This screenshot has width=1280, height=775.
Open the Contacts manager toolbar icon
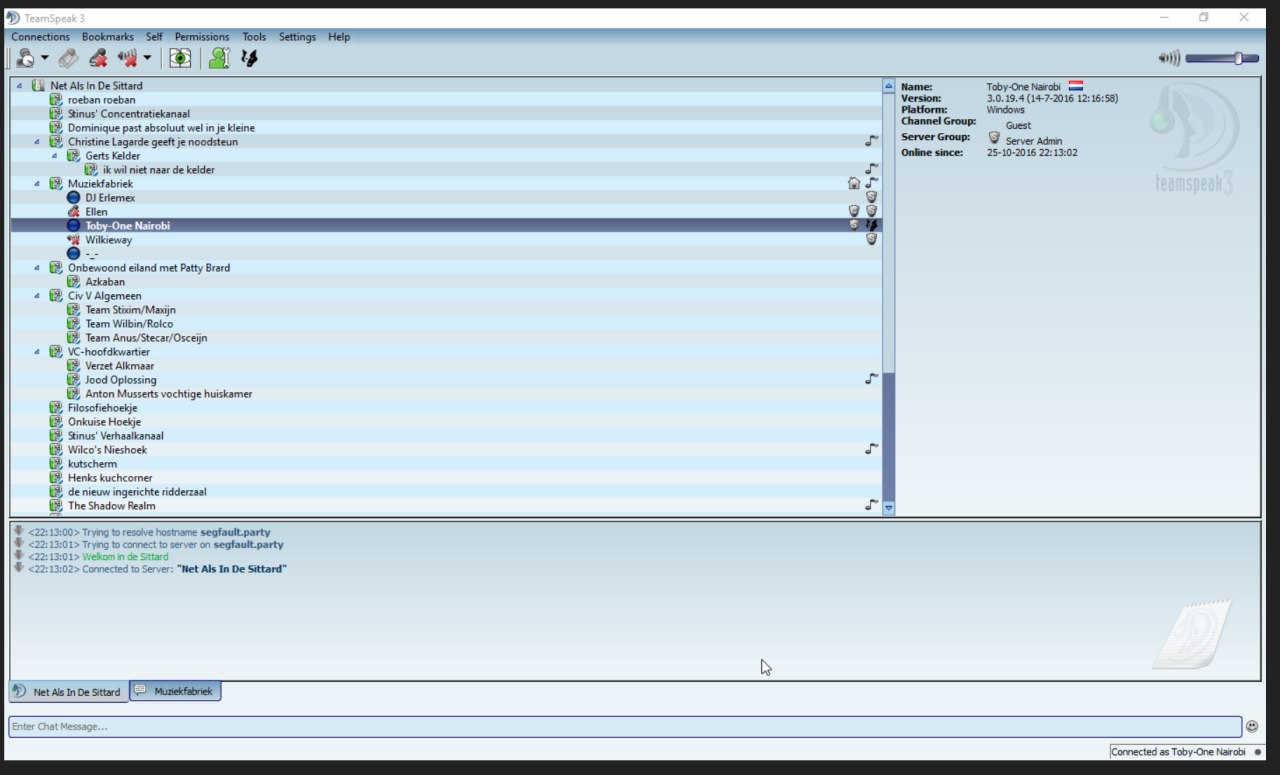coord(219,58)
